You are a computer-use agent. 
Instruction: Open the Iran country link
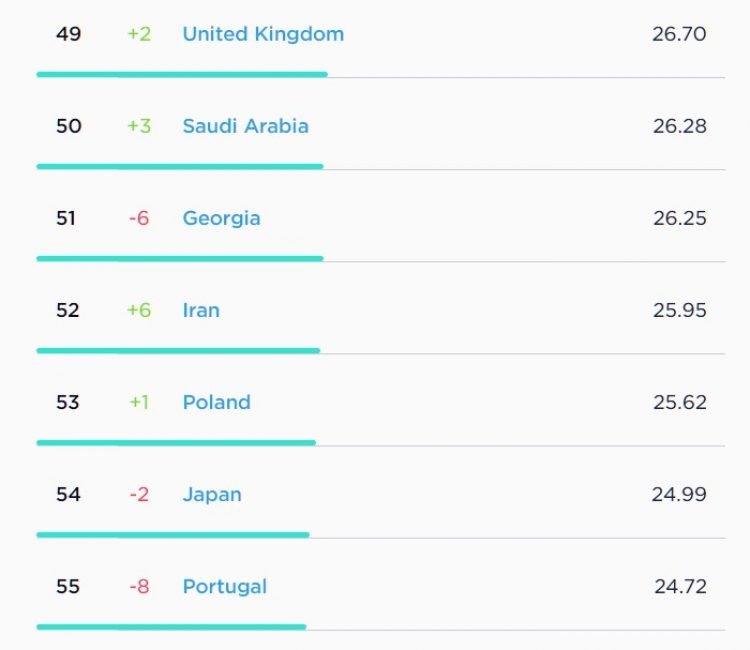coord(201,310)
